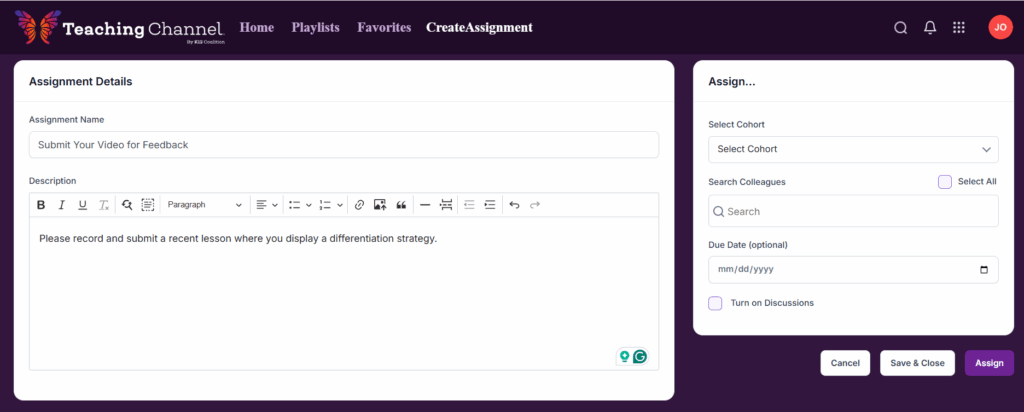Click the Save & Close button
Viewport: 1024px width, 412px height.
[918, 363]
